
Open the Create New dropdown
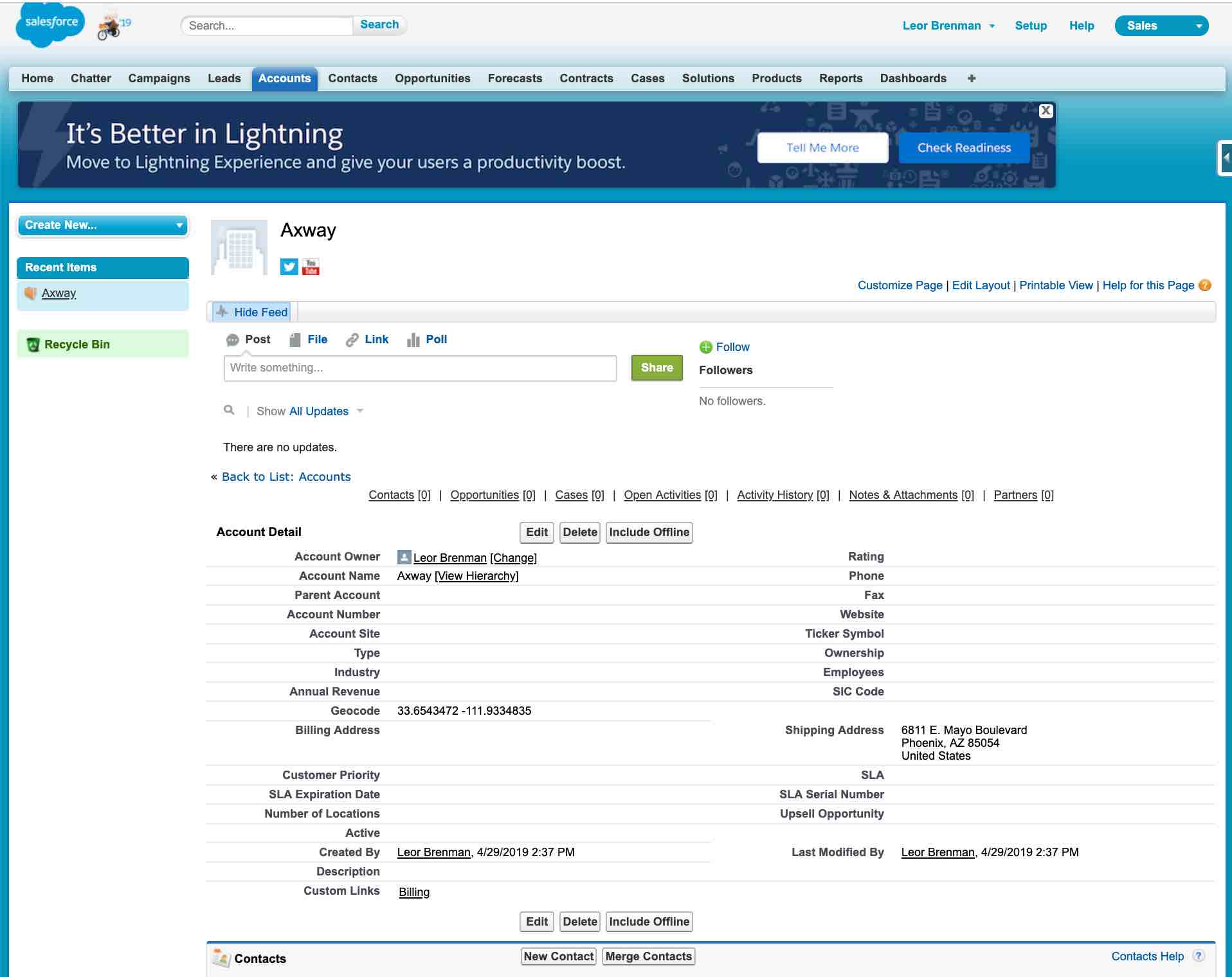[103, 225]
